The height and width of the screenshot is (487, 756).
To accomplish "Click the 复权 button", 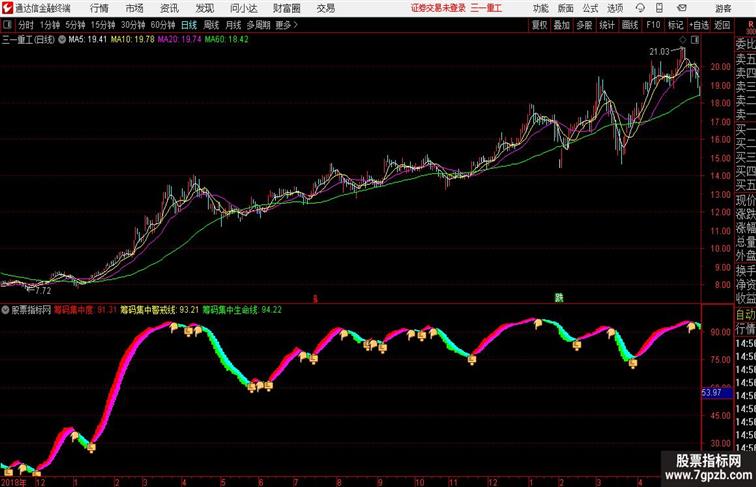I will pos(540,25).
